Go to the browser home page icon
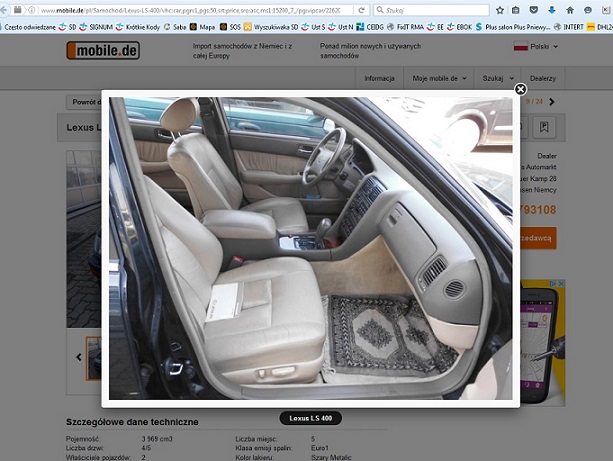The height and width of the screenshot is (461, 613). point(570,10)
